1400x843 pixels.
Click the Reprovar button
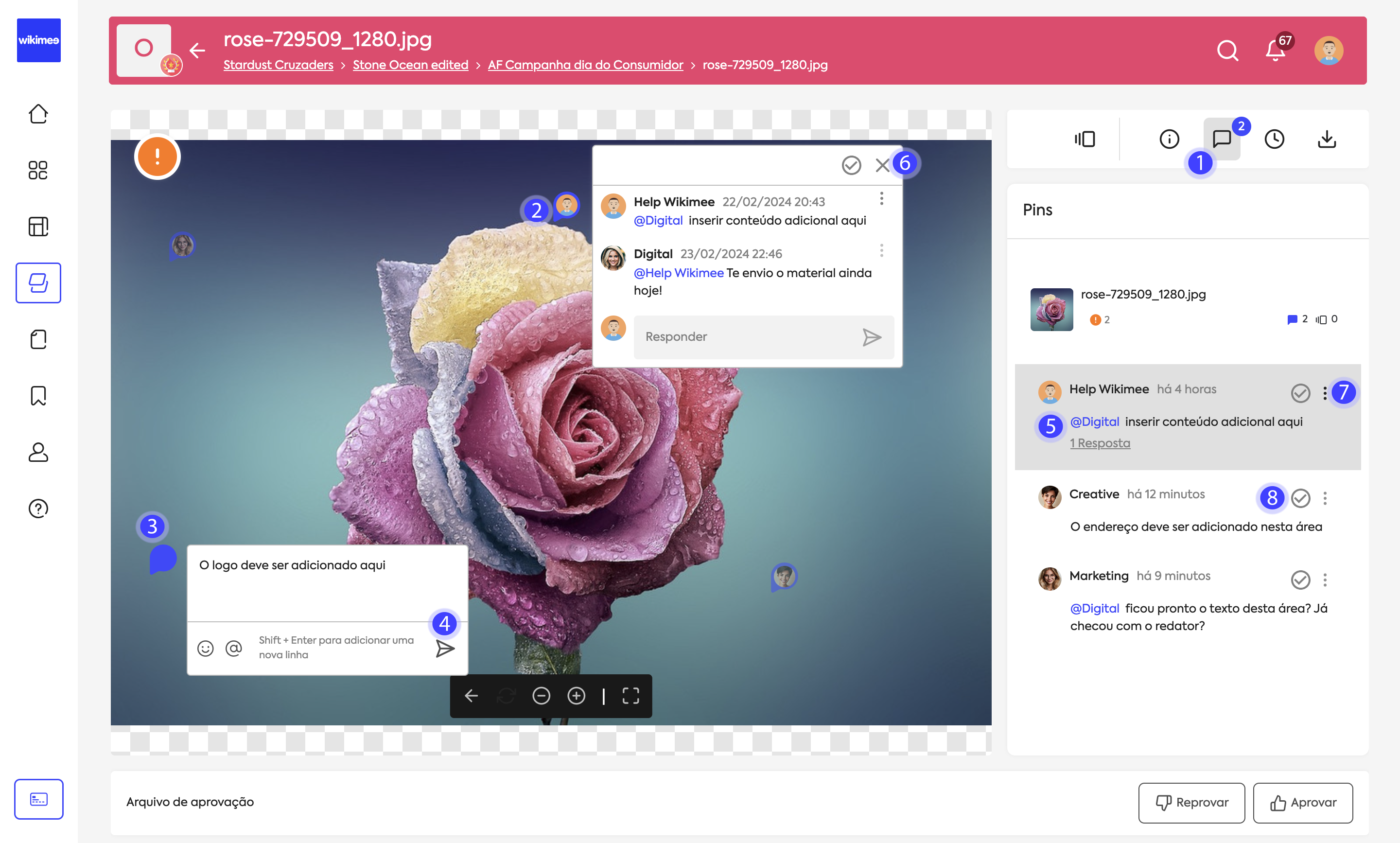[x=1191, y=803]
